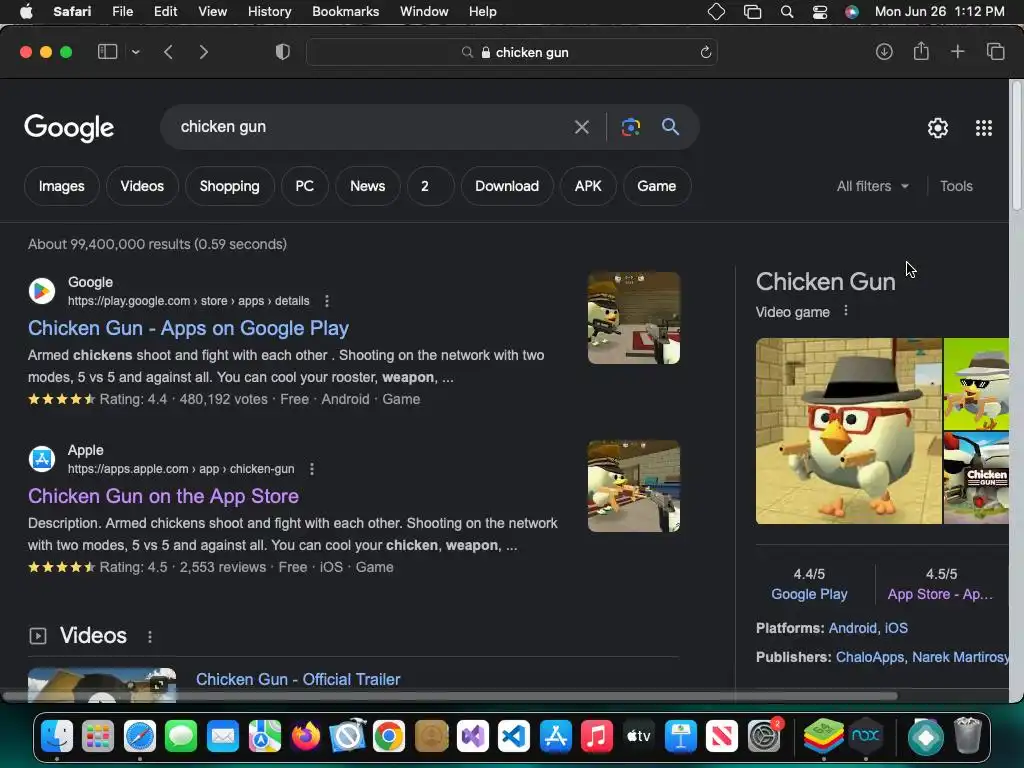Select the Download filter chip

coord(507,186)
